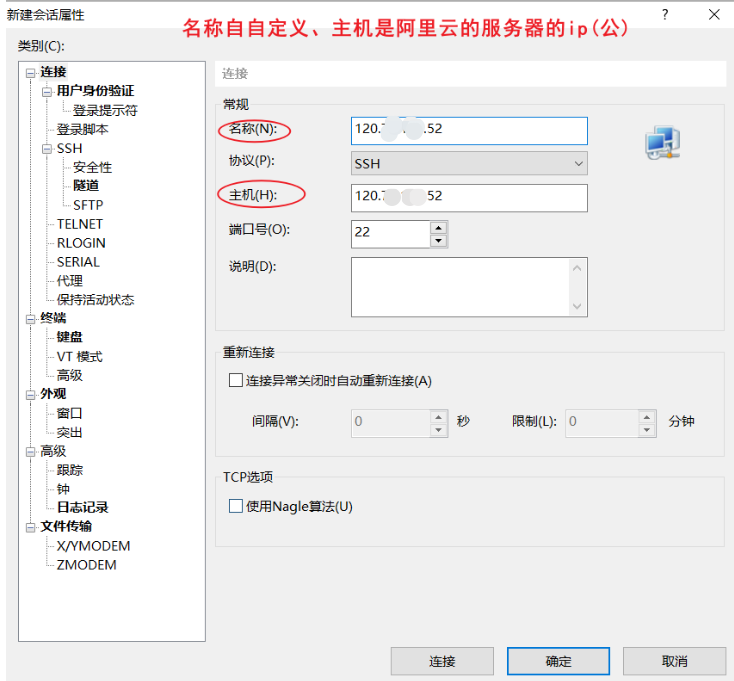This screenshot has height=681, width=734.
Task: Select 登录脚本 in the category tree
Action: pos(82,129)
